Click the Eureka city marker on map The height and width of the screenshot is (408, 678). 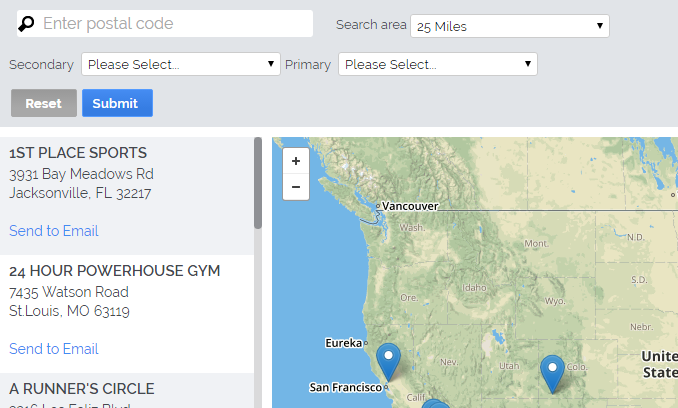coord(366,343)
